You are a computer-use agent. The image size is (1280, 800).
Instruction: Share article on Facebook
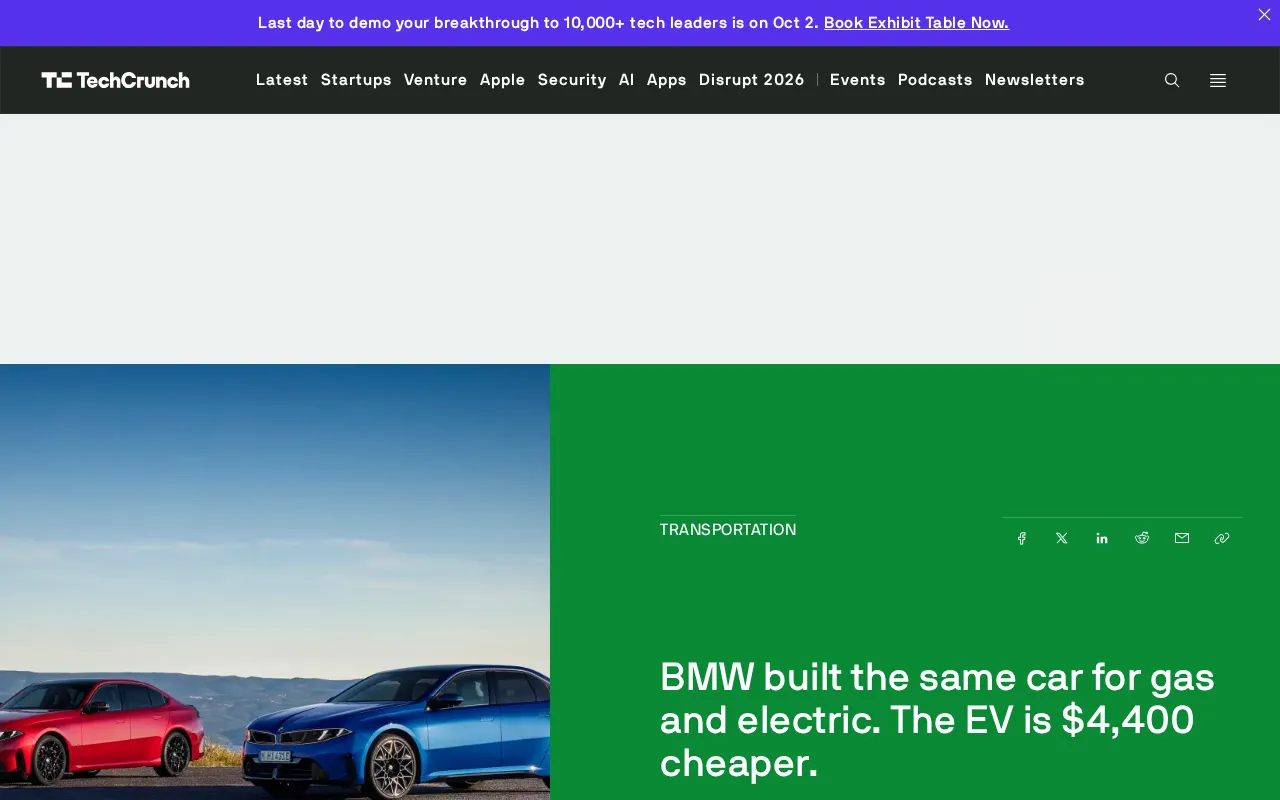[x=1022, y=538]
